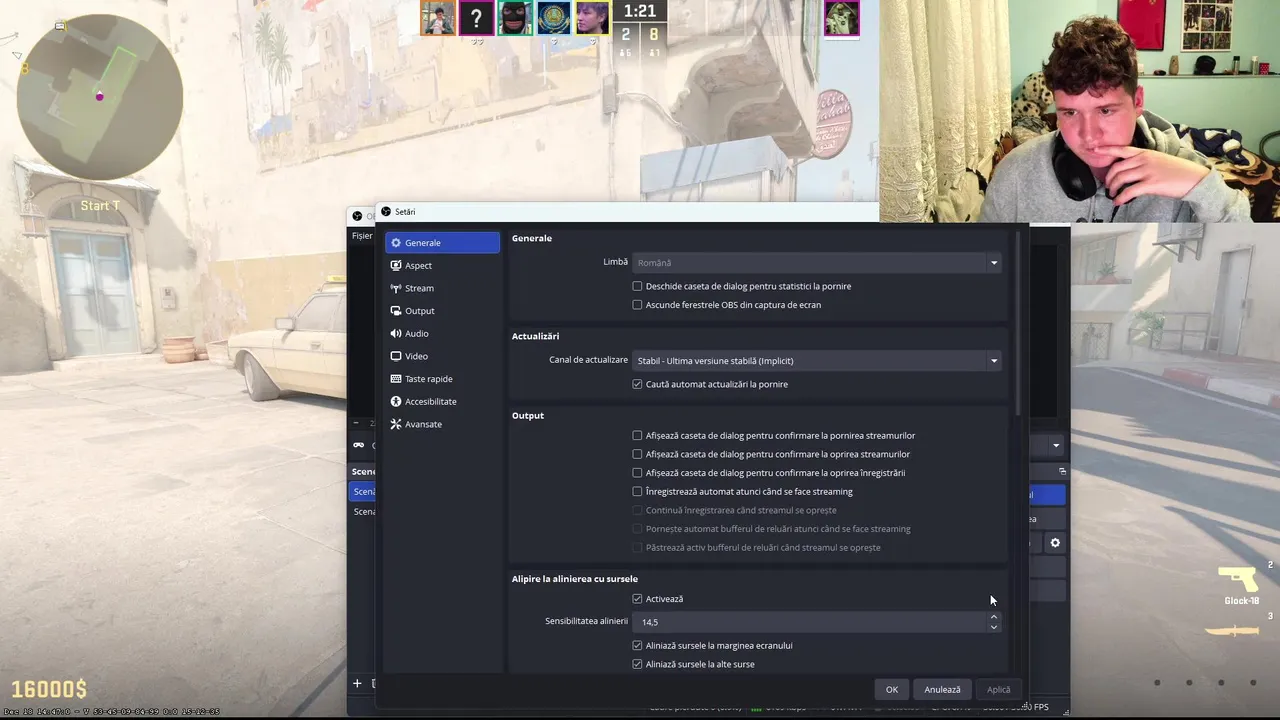The image size is (1280, 720).
Task: Cancel changes with the Anulează button
Action: [942, 689]
